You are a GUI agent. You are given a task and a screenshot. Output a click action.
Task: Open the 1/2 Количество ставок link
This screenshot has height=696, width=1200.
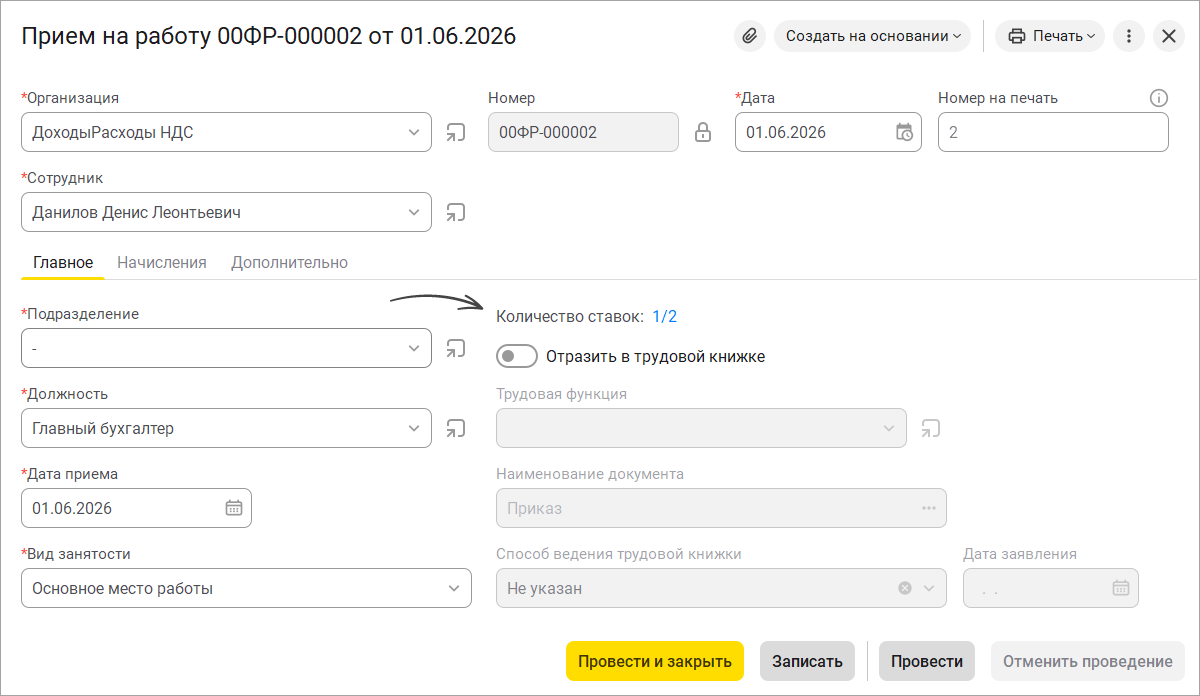[x=665, y=316]
